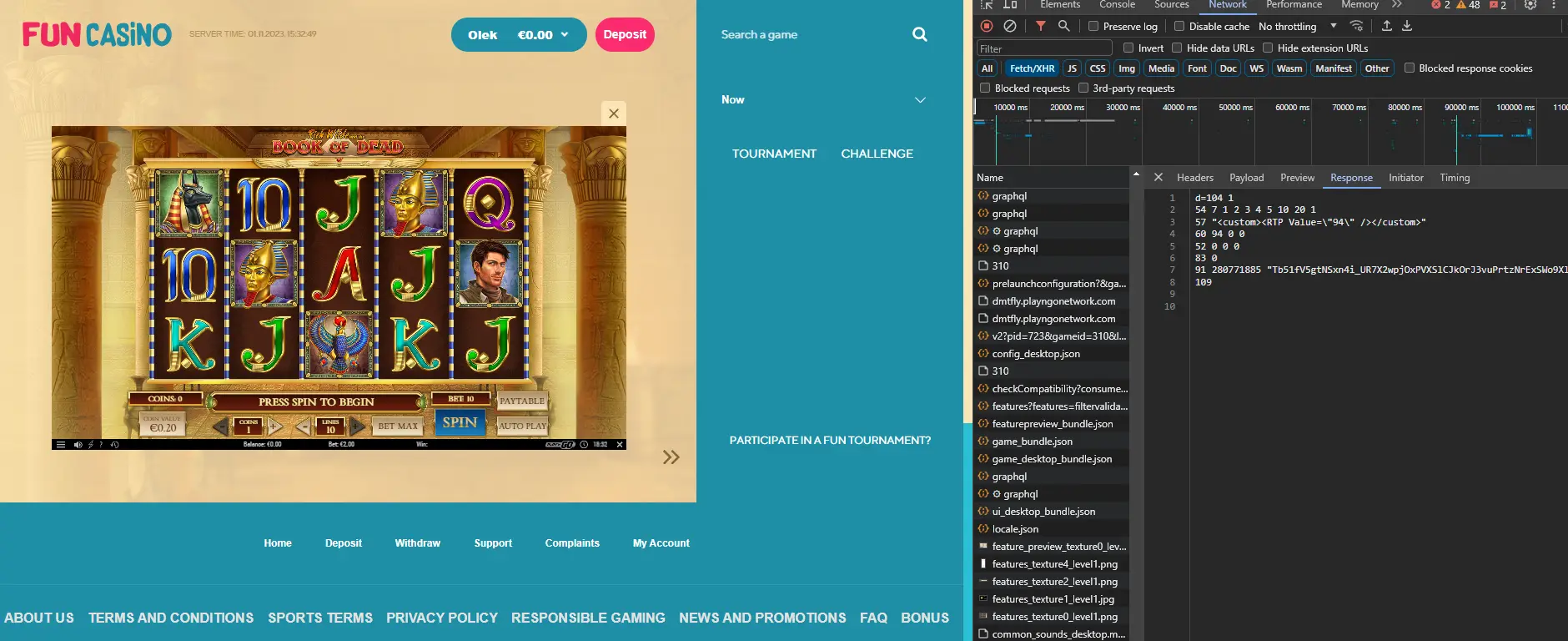Open No throttling dropdown
This screenshot has height=641, width=1568.
pos(1297,26)
